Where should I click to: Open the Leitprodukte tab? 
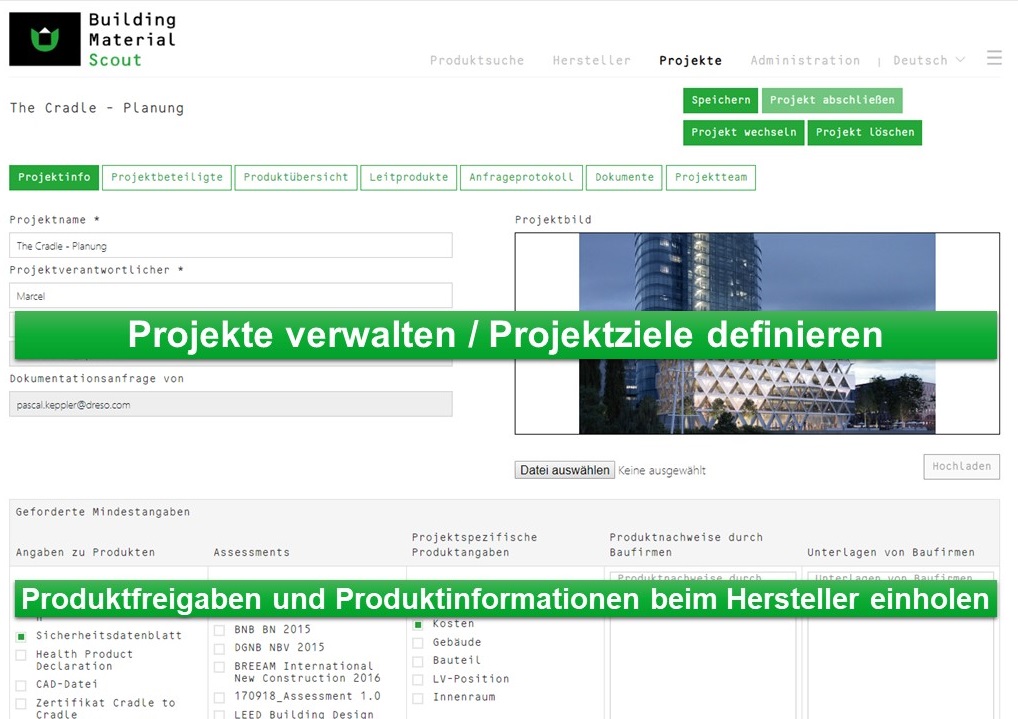408,177
